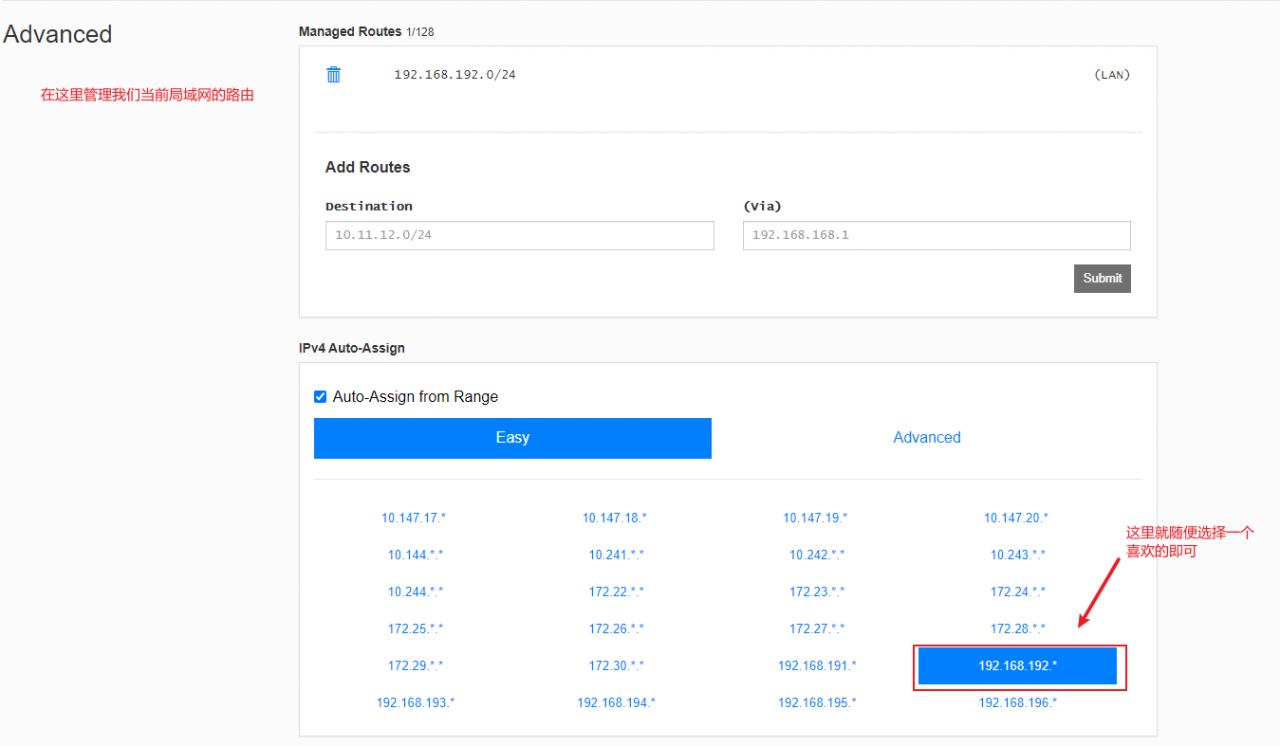Pick the 10.144.*.* address range
The image size is (1280, 746).
click(x=415, y=555)
